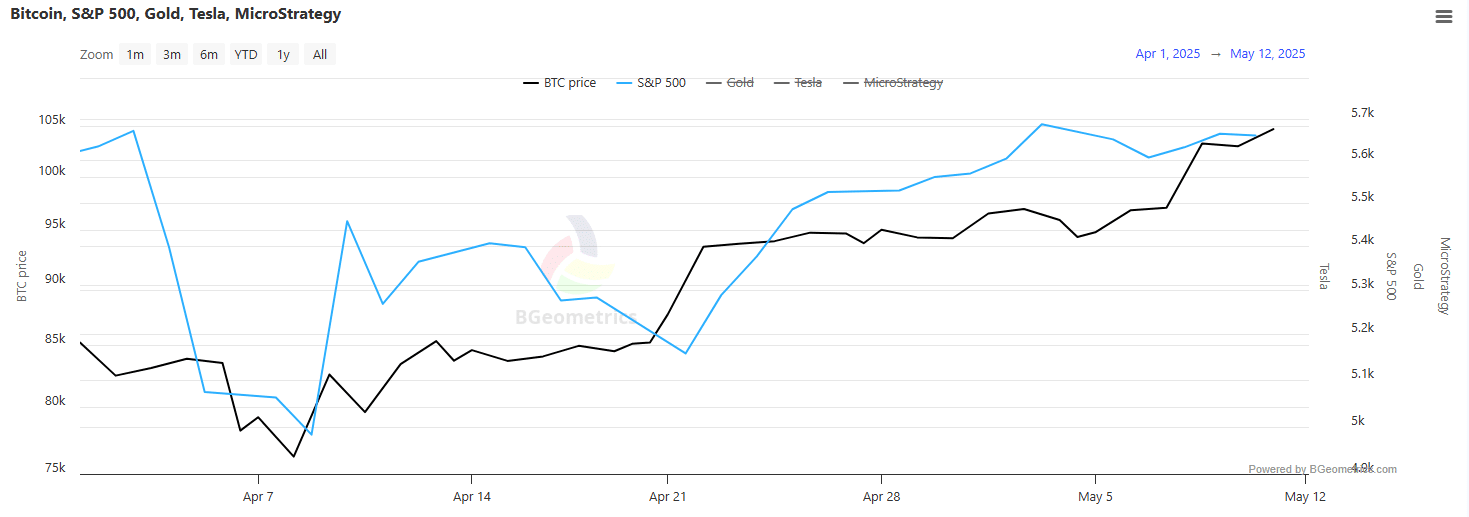Edit the May 12, 2025 end date
1469x517 pixels.
[1267, 54]
